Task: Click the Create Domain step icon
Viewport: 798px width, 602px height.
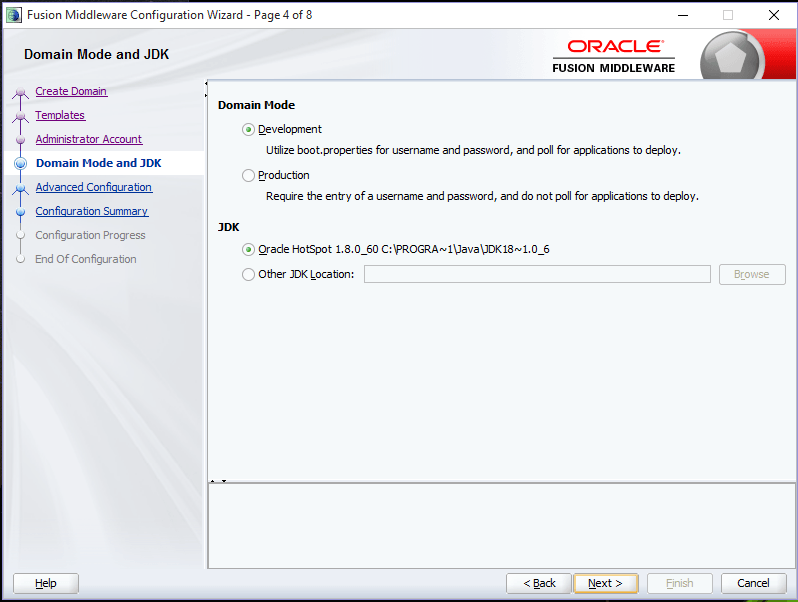Action: click(20, 93)
